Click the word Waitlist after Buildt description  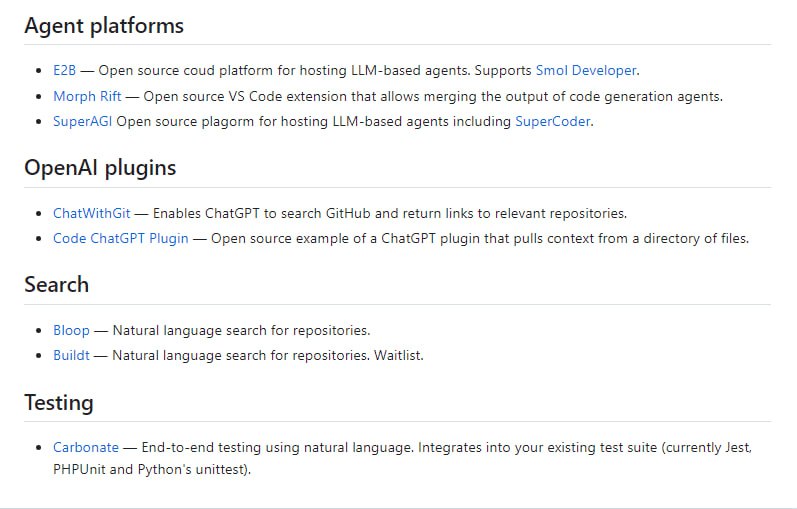pyautogui.click(x=398, y=356)
